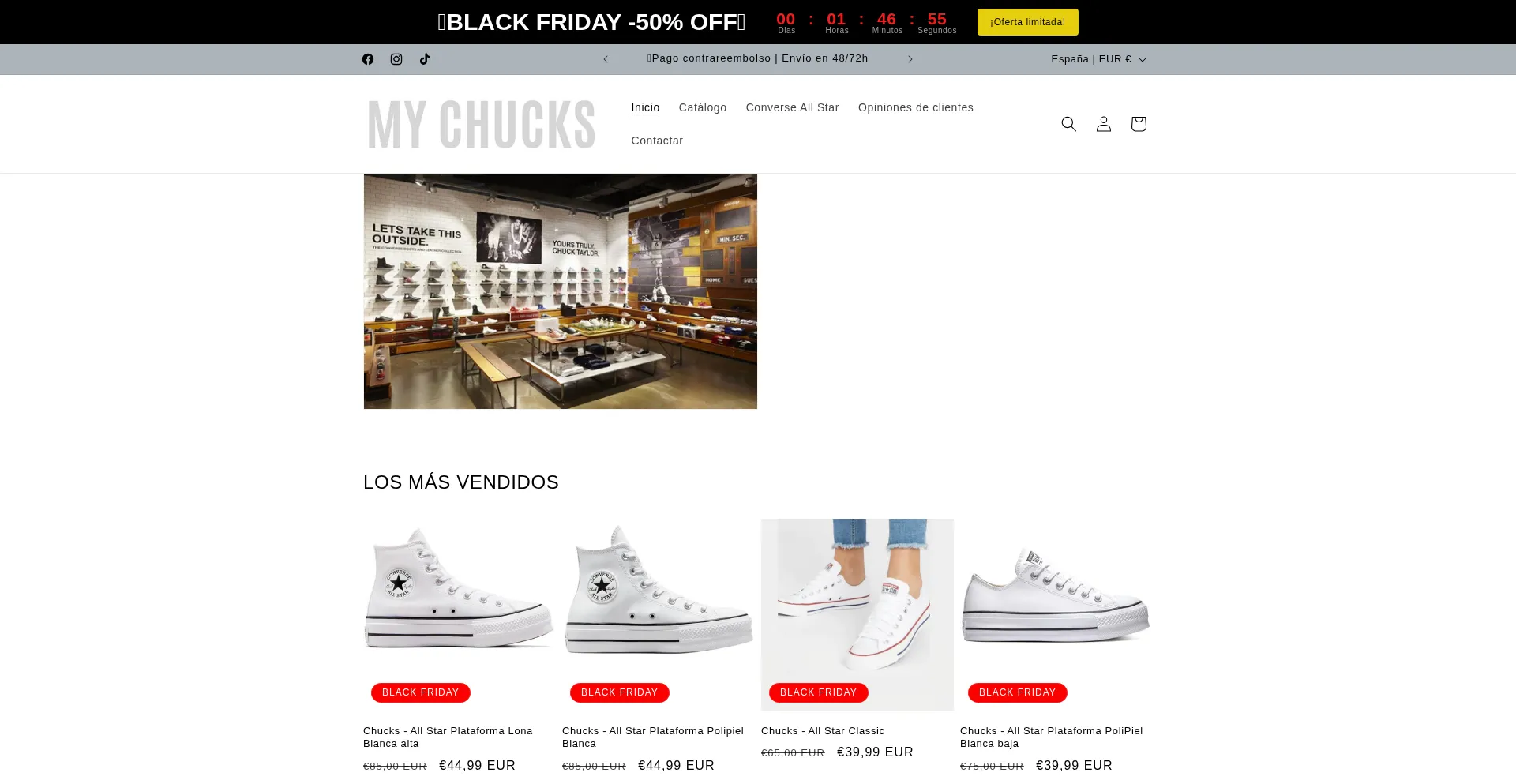
Task: Open Opiniones de clientes page
Action: pyautogui.click(x=916, y=107)
